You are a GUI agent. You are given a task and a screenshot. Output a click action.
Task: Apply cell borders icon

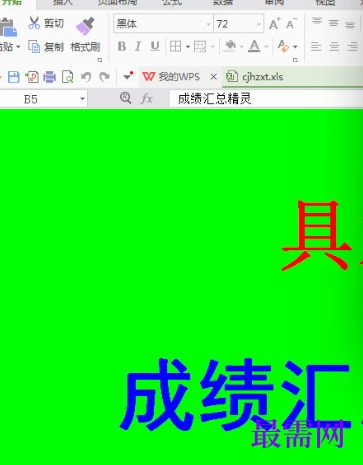coord(176,46)
